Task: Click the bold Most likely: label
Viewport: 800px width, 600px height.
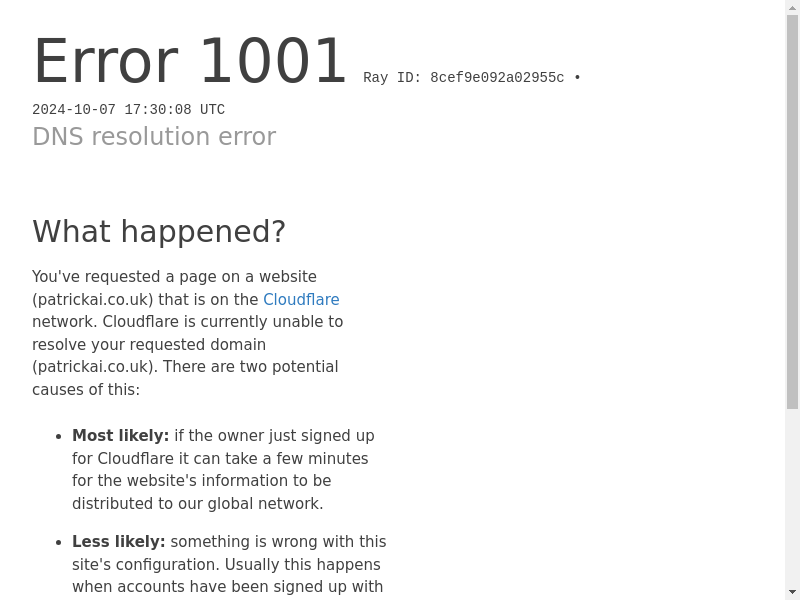Action: pyautogui.click(x=120, y=436)
